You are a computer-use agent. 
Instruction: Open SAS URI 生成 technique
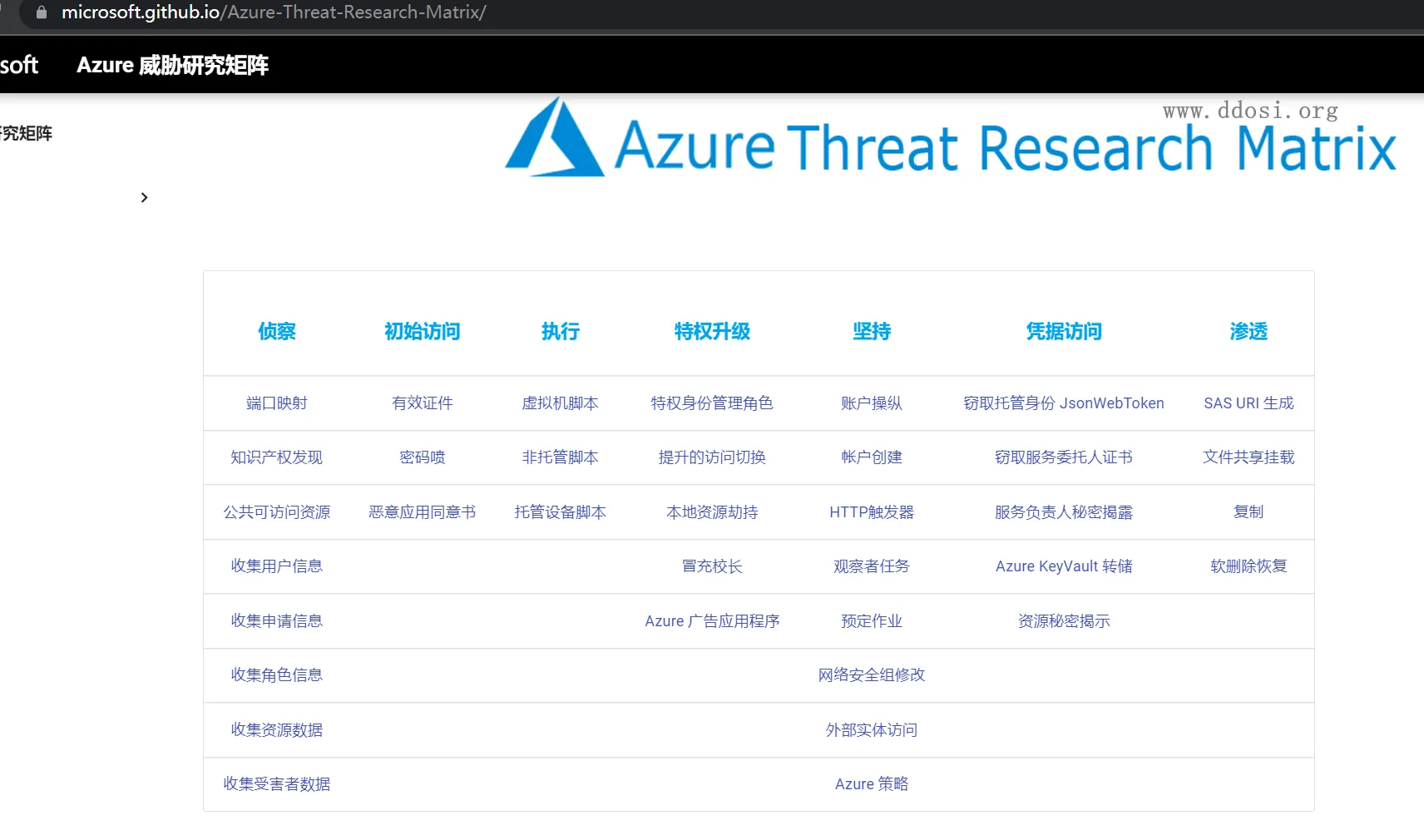click(x=1248, y=403)
